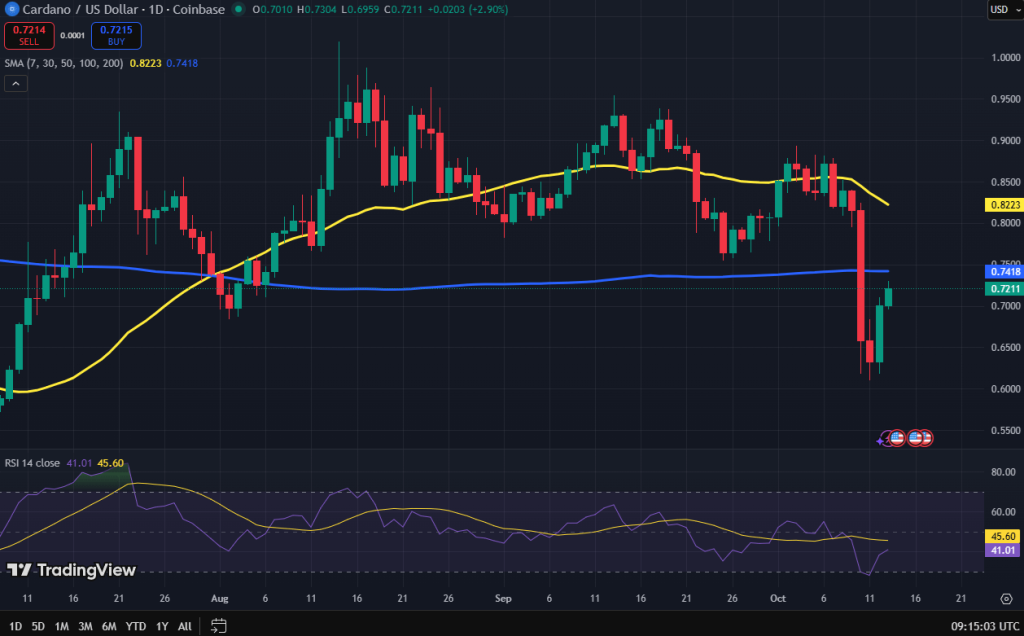Switch to the 3M time range
Image resolution: width=1024 pixels, height=636 pixels.
tap(85, 626)
